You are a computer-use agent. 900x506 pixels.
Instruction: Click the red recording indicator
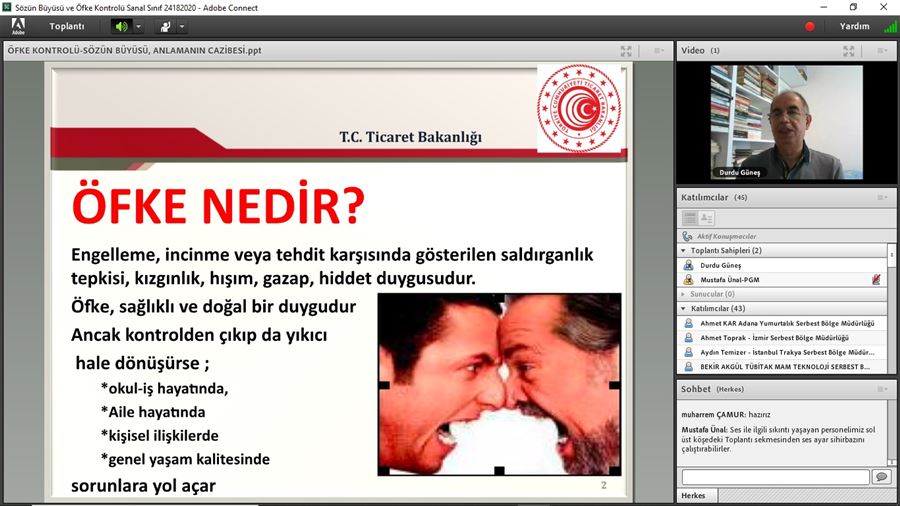click(x=810, y=27)
